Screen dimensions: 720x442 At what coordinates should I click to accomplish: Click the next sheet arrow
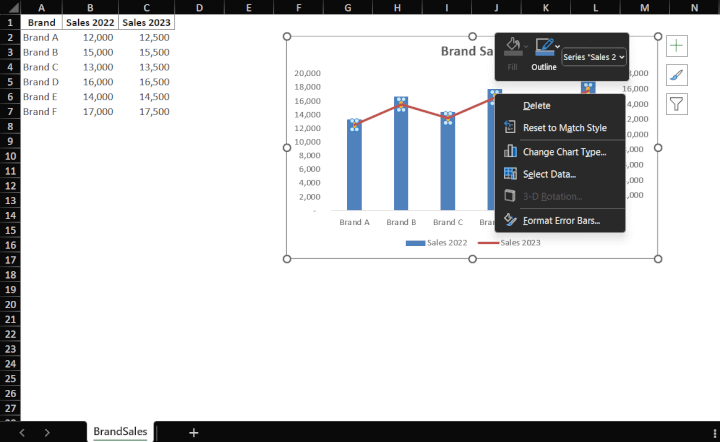(x=46, y=432)
